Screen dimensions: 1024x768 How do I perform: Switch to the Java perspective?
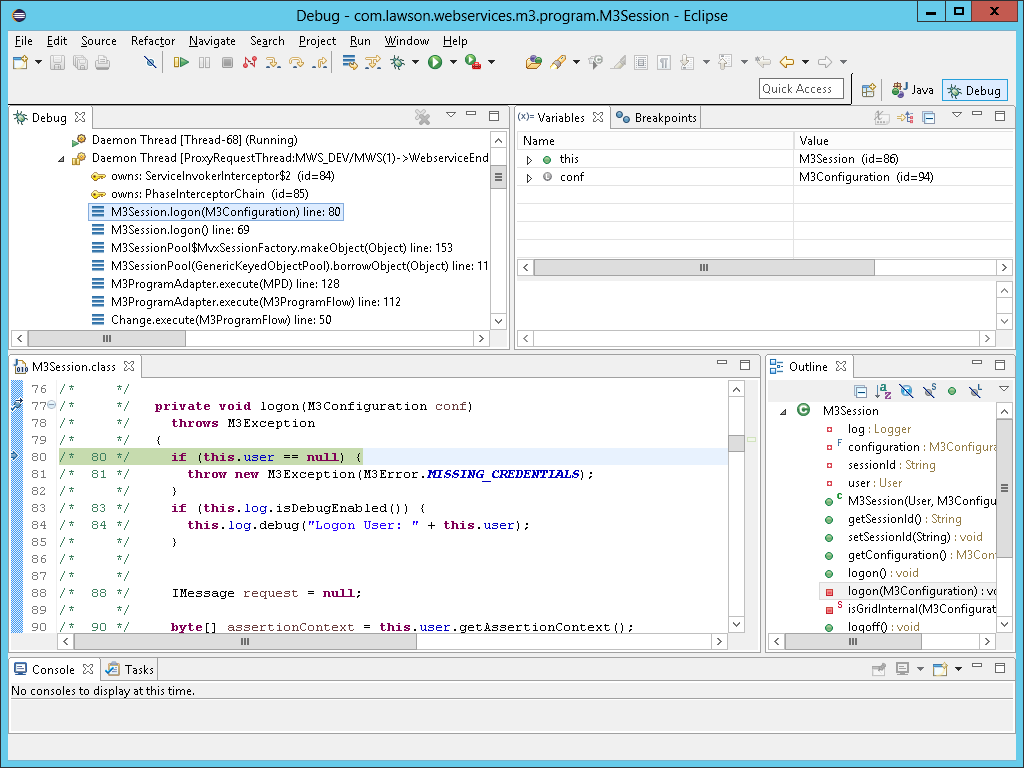[x=913, y=90]
